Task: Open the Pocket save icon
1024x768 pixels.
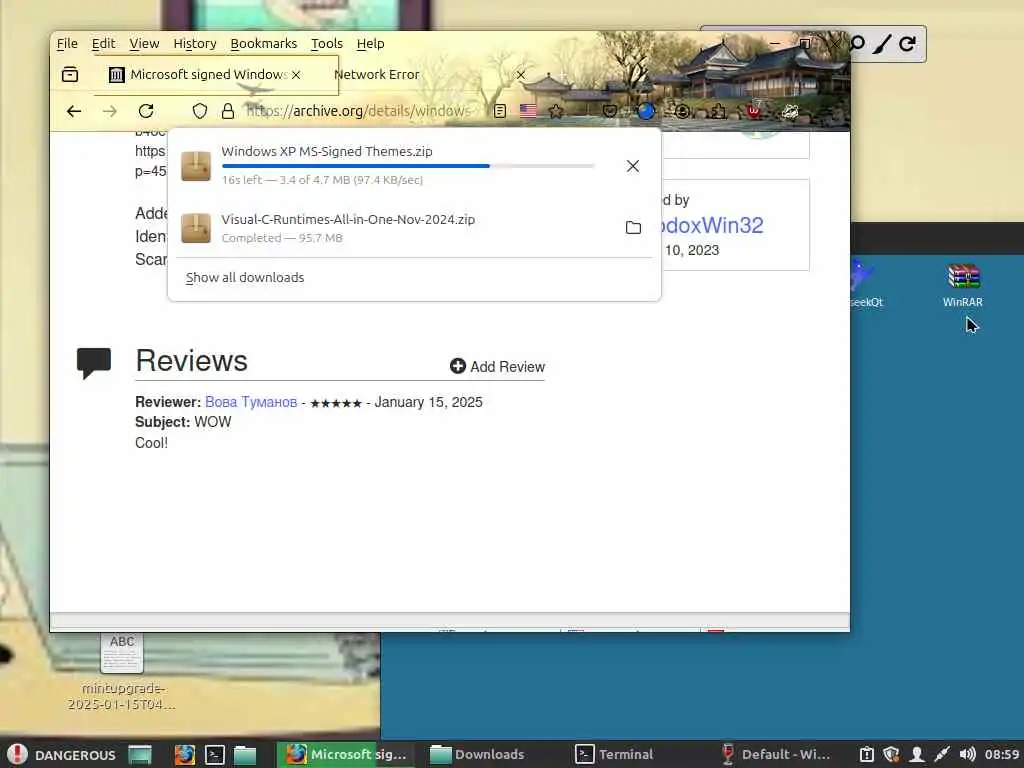Action: click(x=611, y=111)
